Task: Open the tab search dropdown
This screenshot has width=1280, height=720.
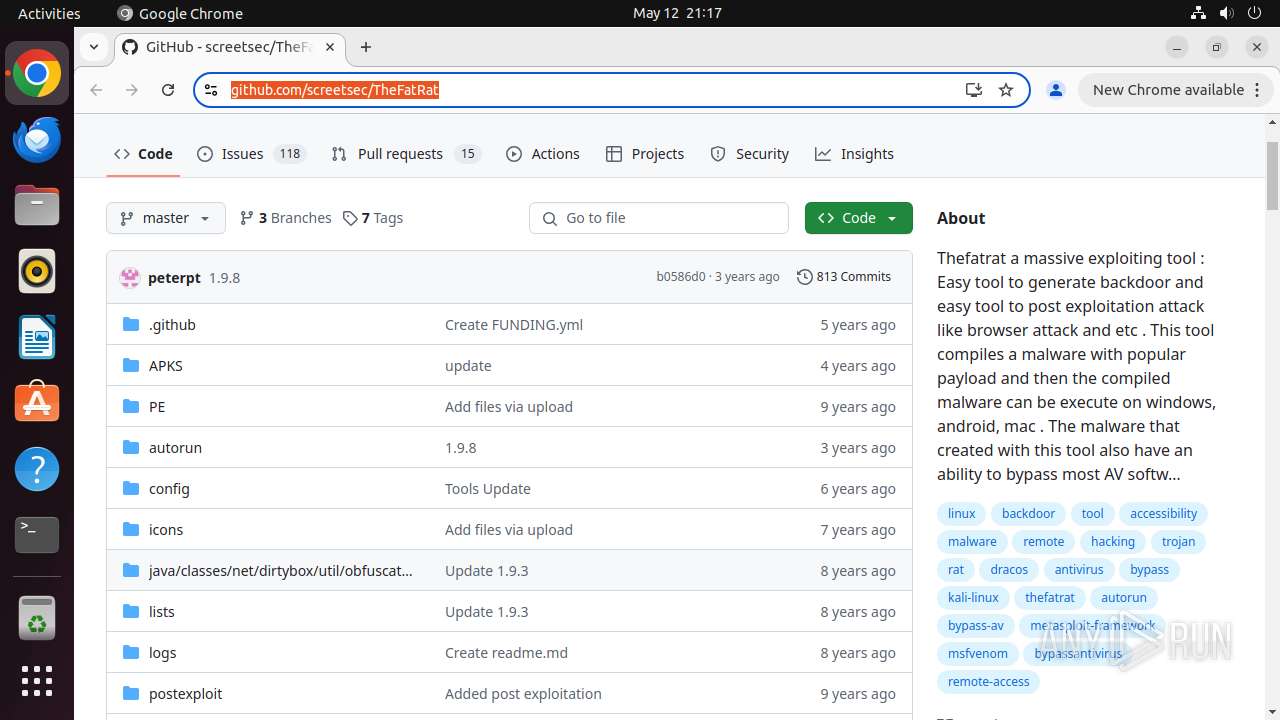Action: pos(93,47)
